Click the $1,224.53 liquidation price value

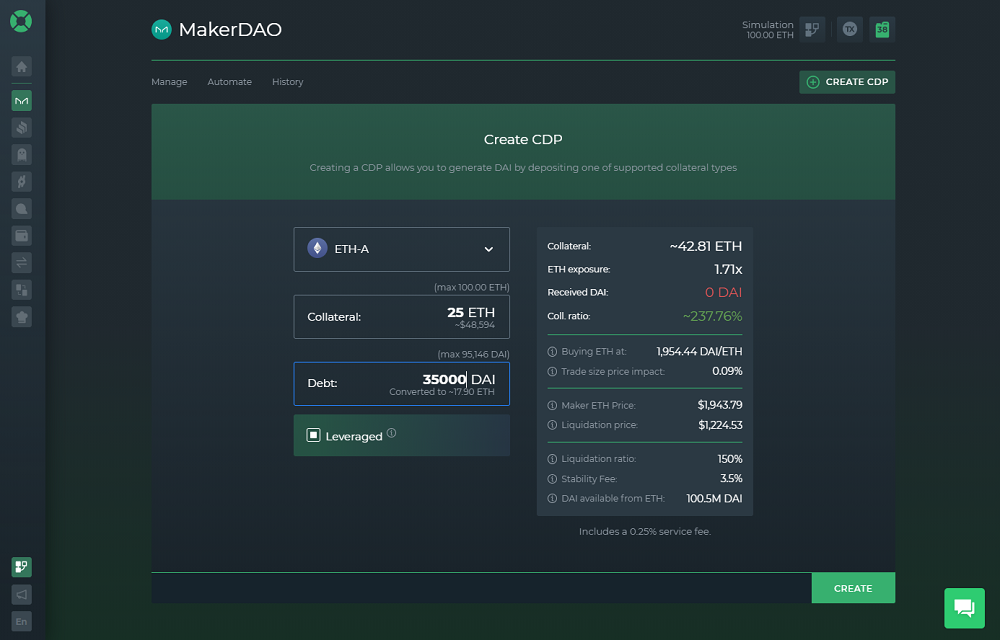(x=720, y=425)
